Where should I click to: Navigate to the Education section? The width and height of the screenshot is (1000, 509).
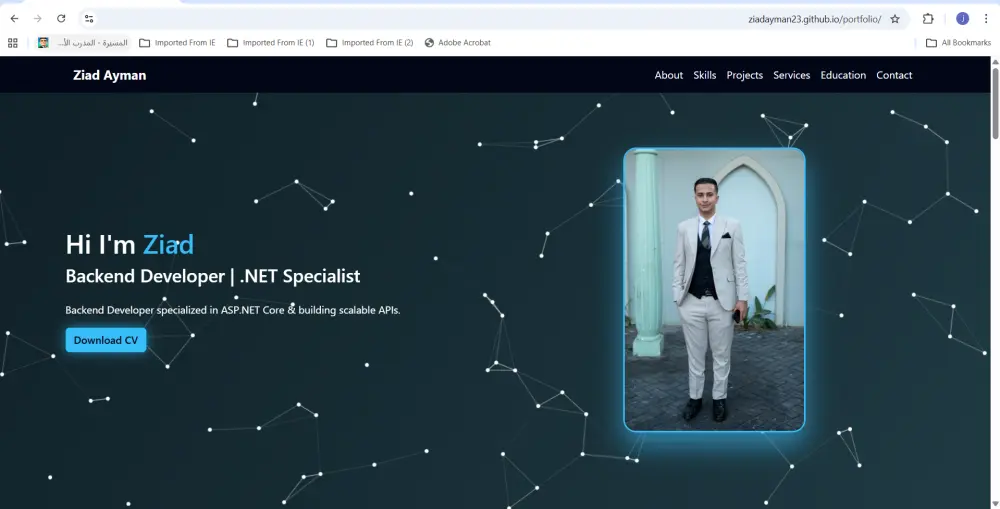pyautogui.click(x=843, y=75)
